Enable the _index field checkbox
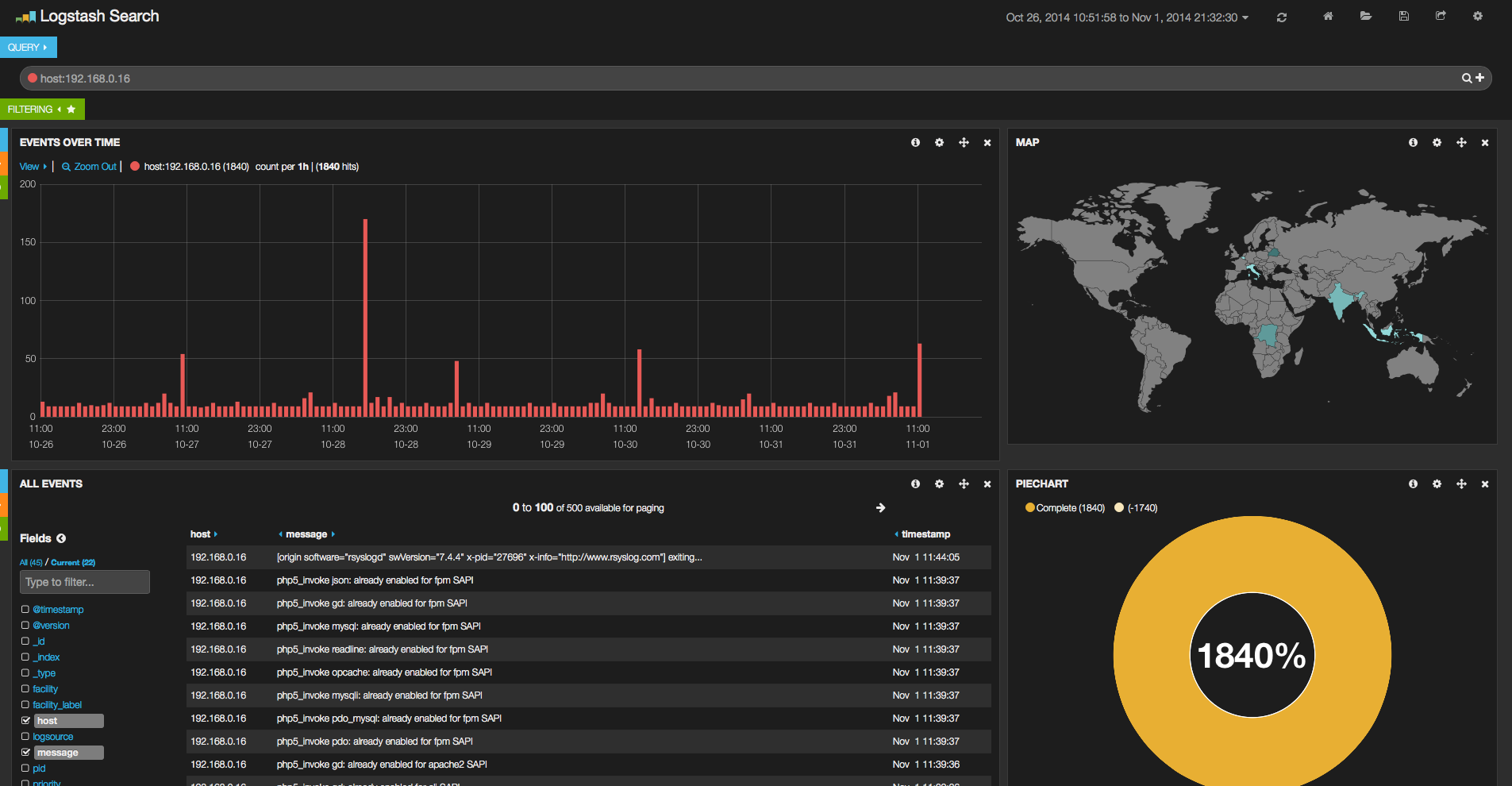1512x786 pixels. 25,657
